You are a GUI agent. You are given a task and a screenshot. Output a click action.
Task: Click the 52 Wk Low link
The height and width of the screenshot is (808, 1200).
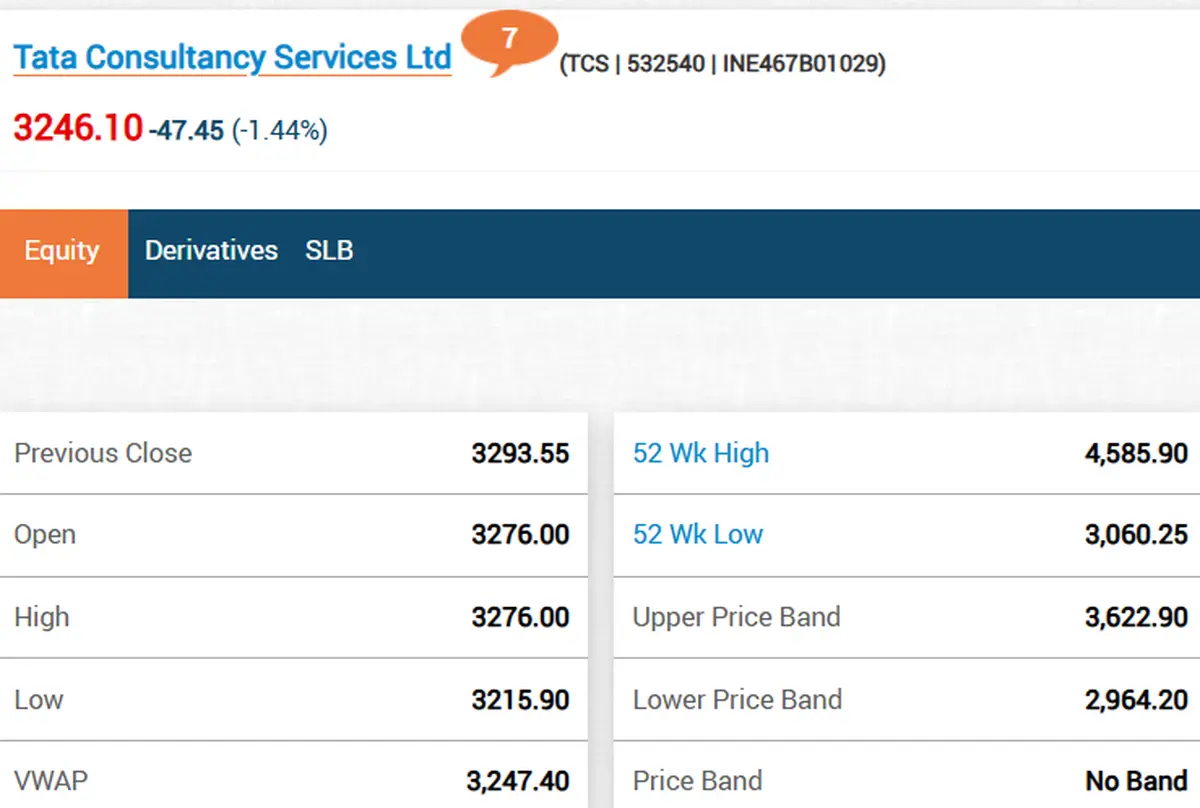point(698,535)
